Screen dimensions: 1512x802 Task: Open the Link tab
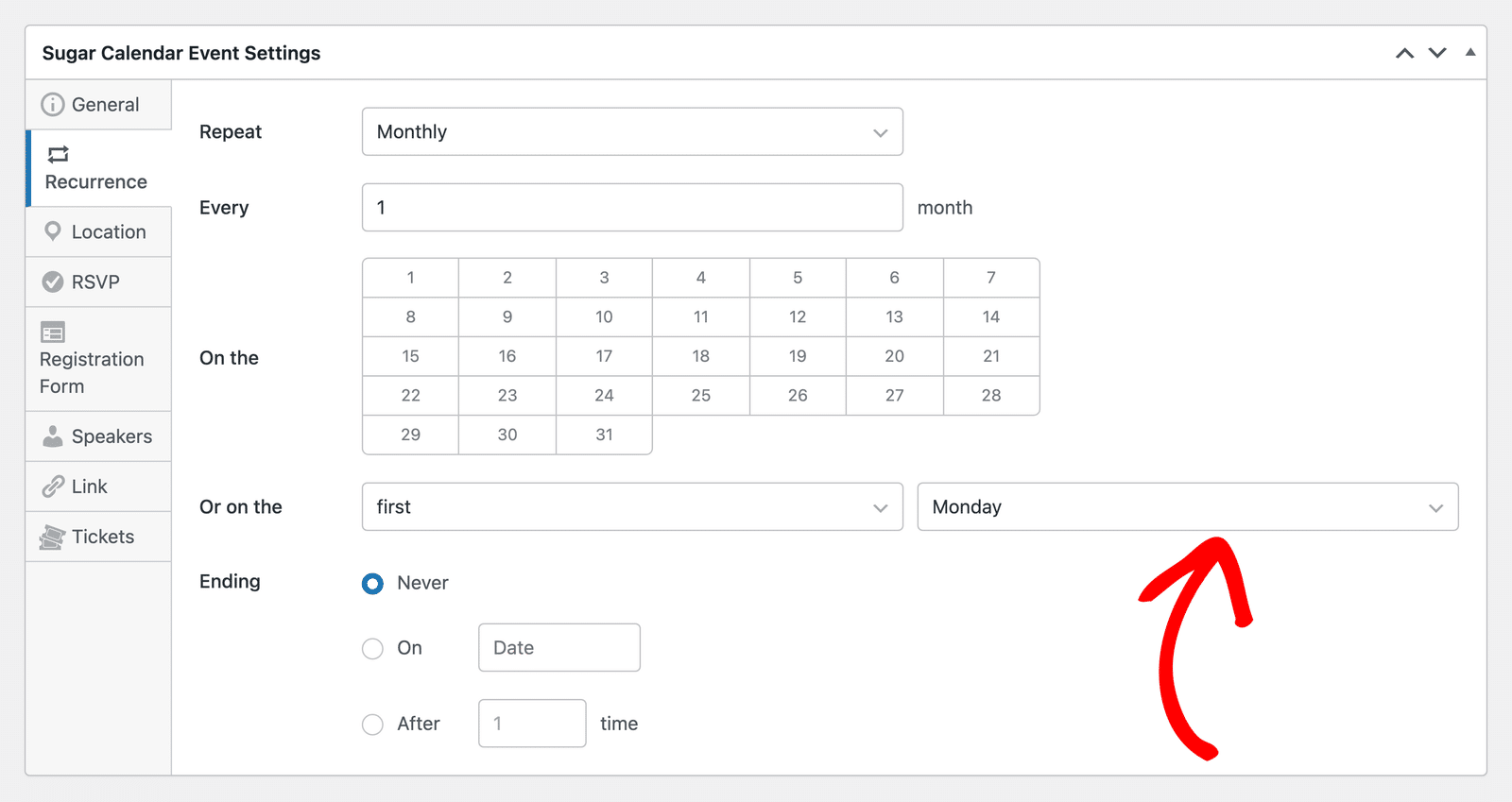click(x=98, y=486)
